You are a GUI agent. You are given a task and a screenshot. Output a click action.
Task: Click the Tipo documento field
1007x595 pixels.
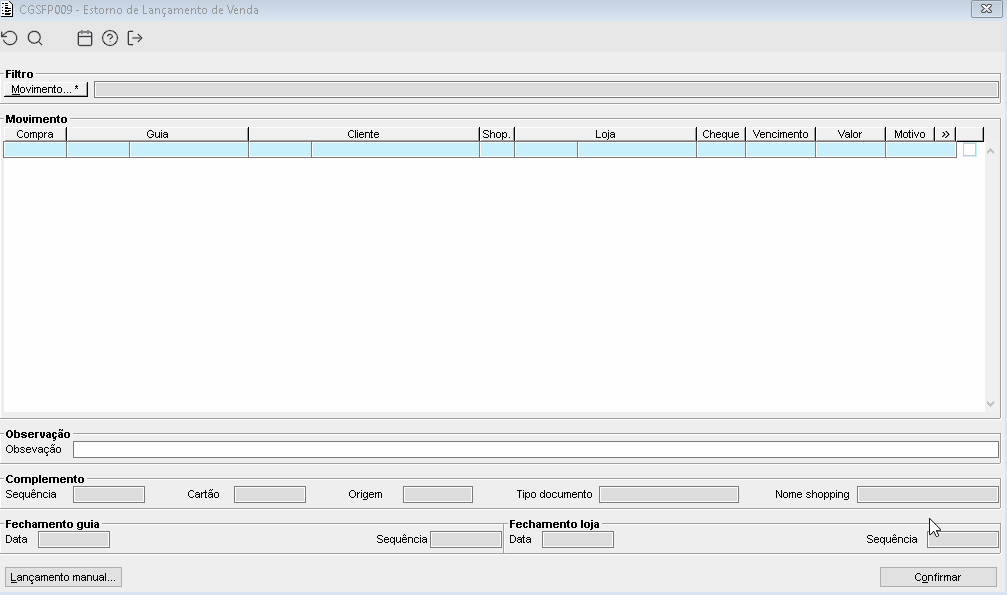[669, 494]
